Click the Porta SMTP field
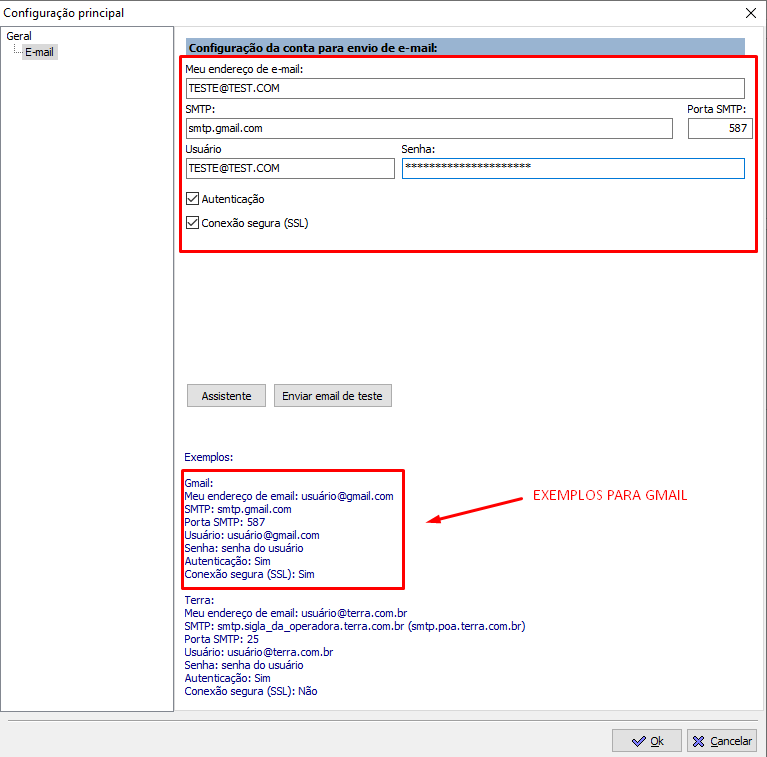 [720, 129]
